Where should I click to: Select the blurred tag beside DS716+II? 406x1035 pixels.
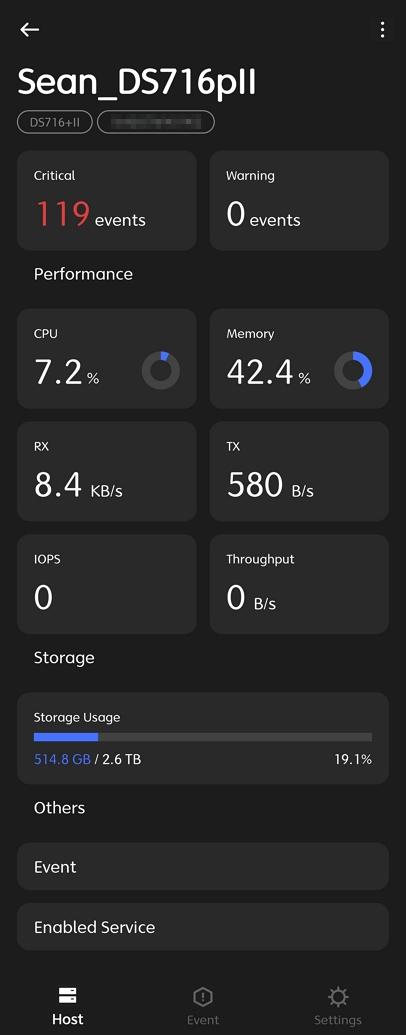pos(156,122)
